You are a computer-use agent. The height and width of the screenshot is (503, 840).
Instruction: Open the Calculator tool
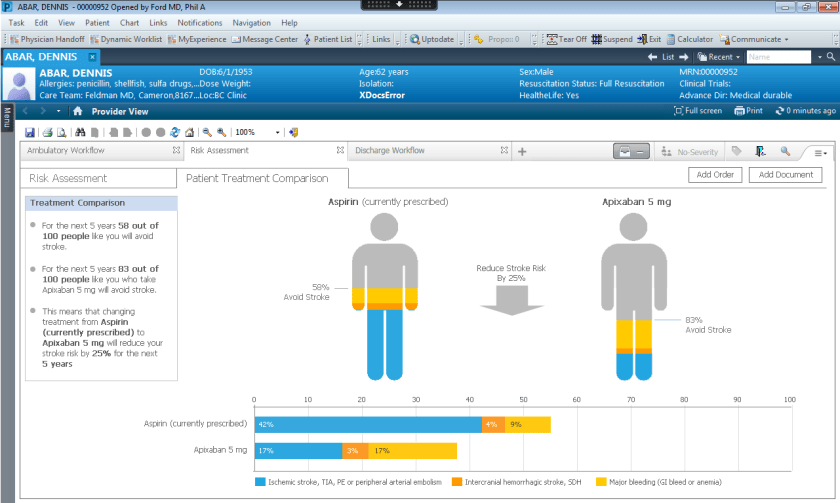[x=688, y=40]
